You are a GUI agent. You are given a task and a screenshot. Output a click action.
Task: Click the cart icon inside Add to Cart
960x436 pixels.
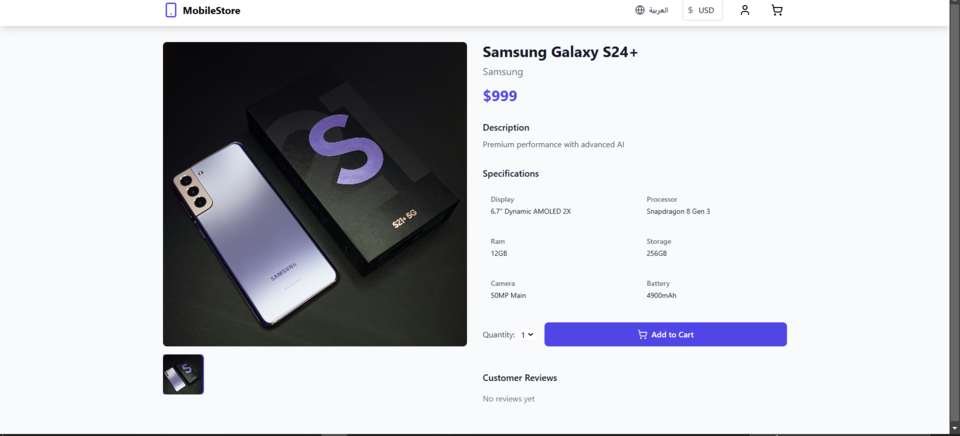point(642,334)
